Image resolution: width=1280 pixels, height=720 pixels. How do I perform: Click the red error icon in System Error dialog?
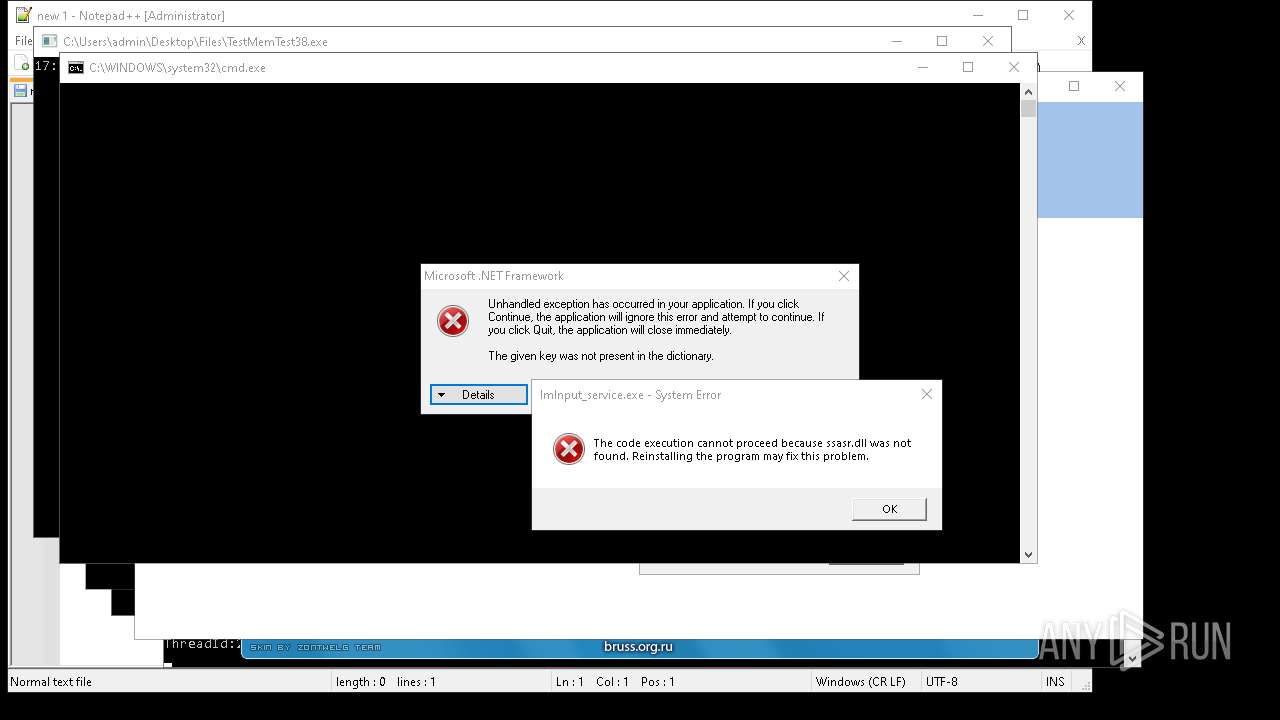[569, 449]
